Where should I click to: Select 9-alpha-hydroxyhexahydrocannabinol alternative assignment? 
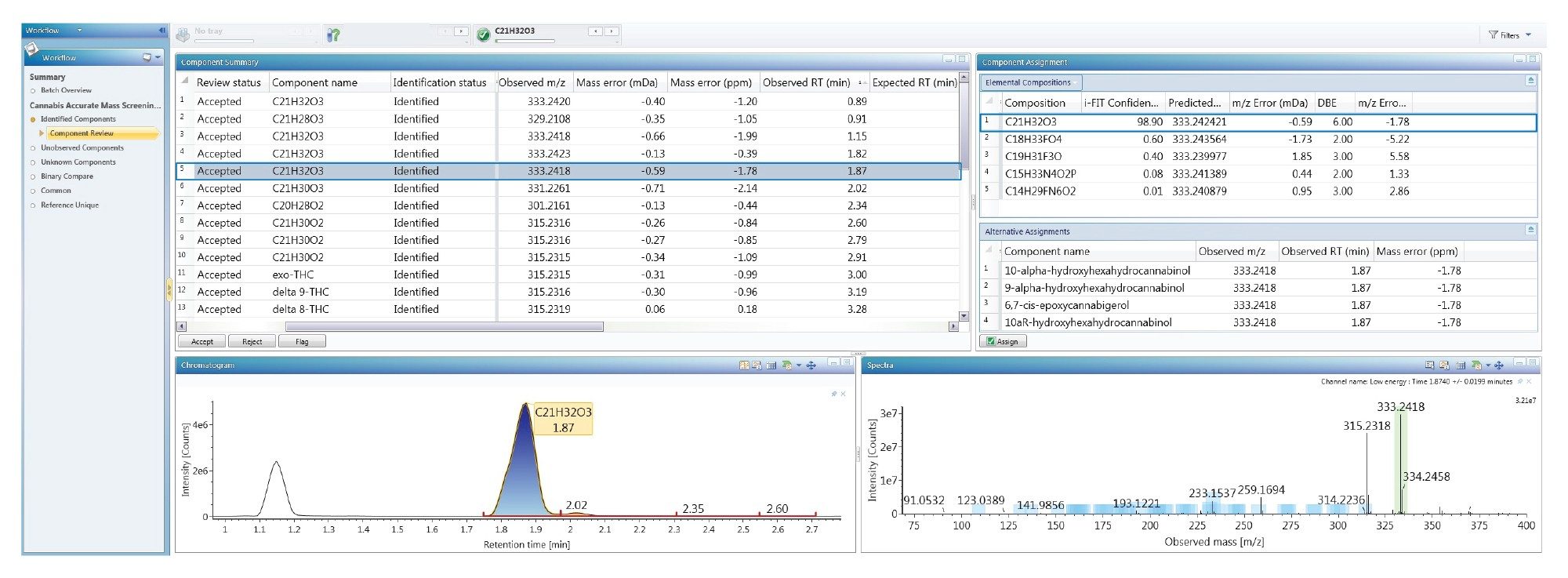(1258, 288)
